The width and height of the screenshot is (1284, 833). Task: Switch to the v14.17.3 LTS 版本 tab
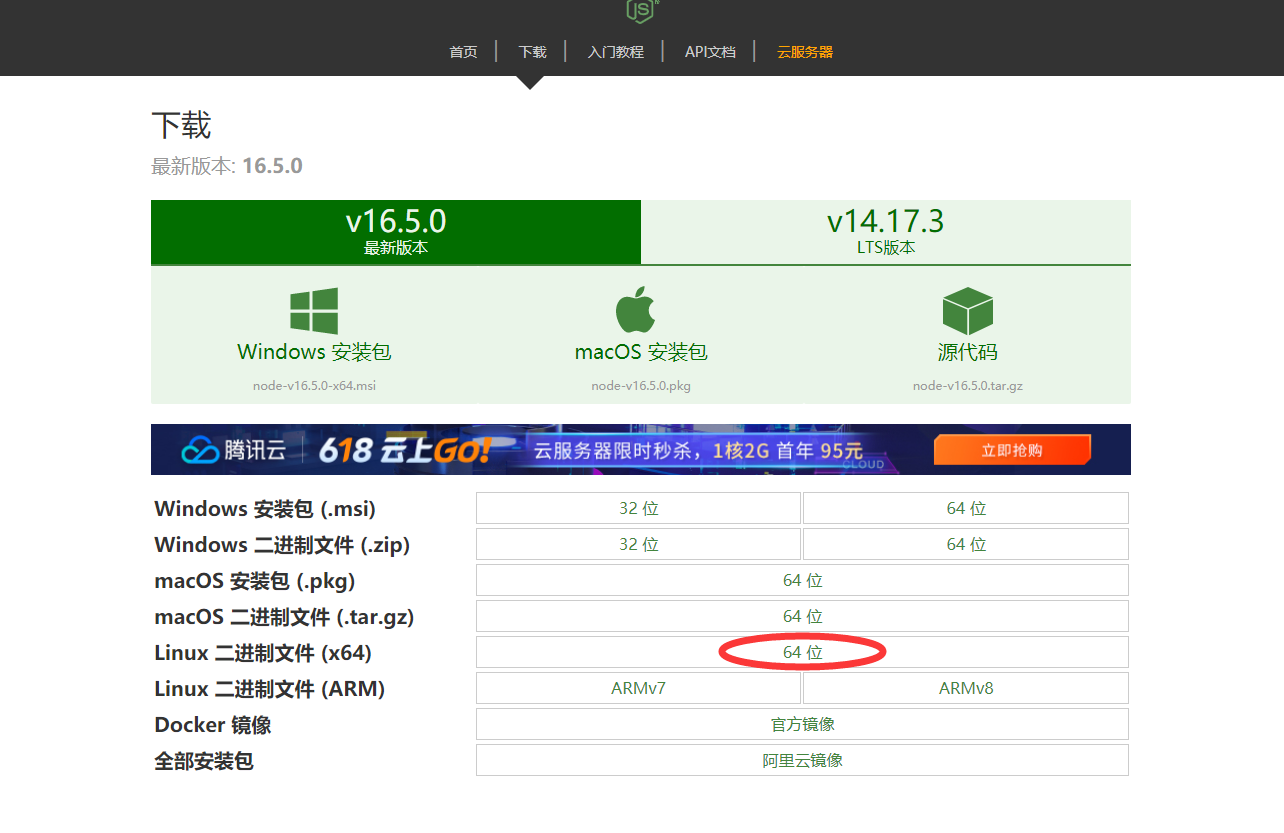885,232
